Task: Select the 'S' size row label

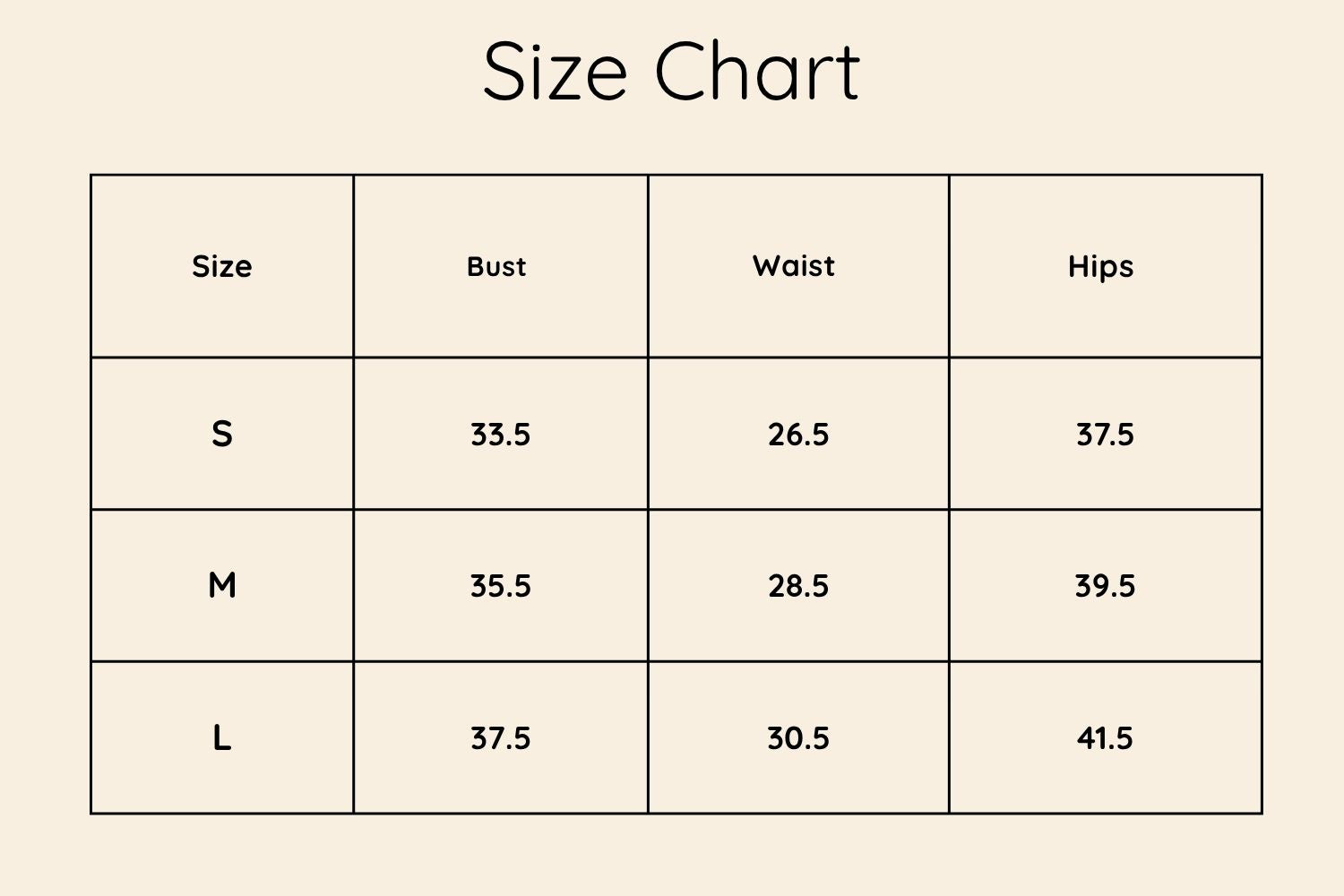Action: [x=222, y=435]
